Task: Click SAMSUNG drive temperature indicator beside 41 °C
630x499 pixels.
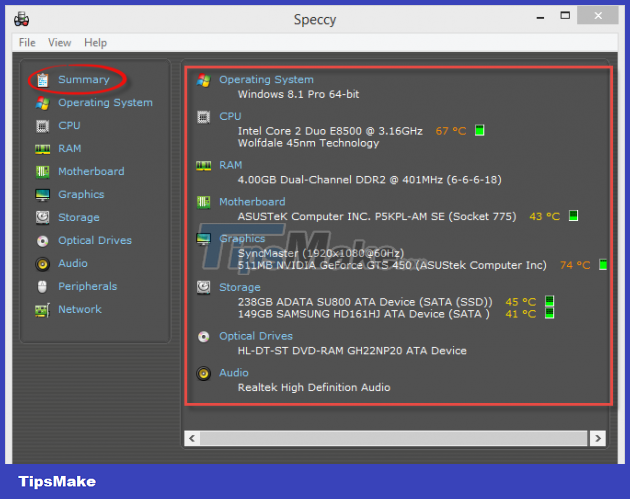Action: click(550, 313)
